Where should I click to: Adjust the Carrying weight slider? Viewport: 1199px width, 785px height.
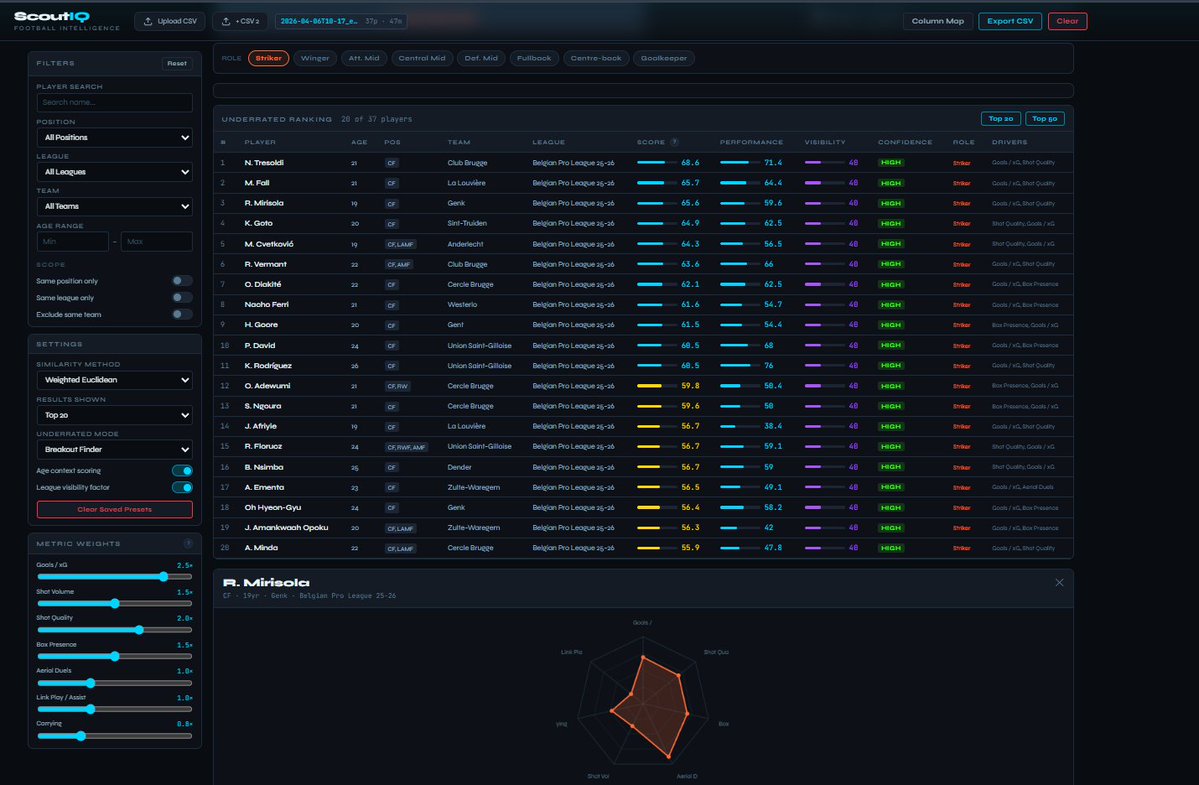pos(115,736)
